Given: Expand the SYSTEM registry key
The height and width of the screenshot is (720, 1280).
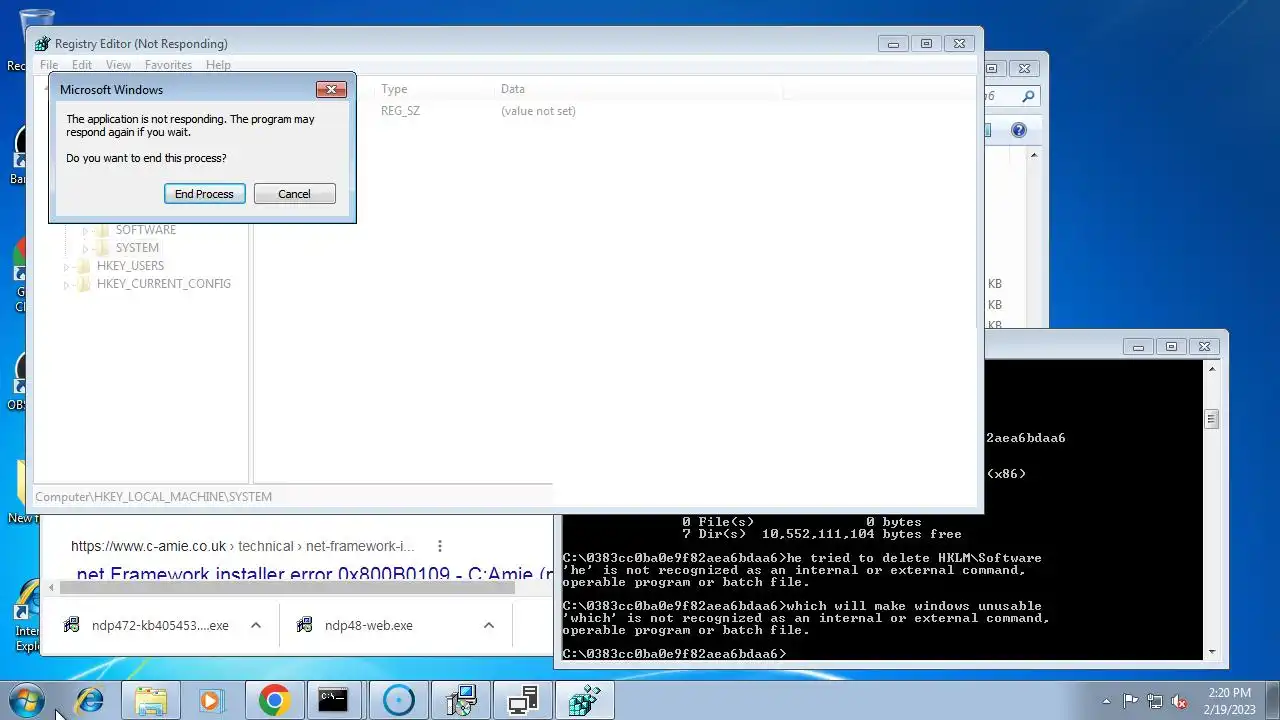Looking at the screenshot, I should pyautogui.click(x=85, y=248).
